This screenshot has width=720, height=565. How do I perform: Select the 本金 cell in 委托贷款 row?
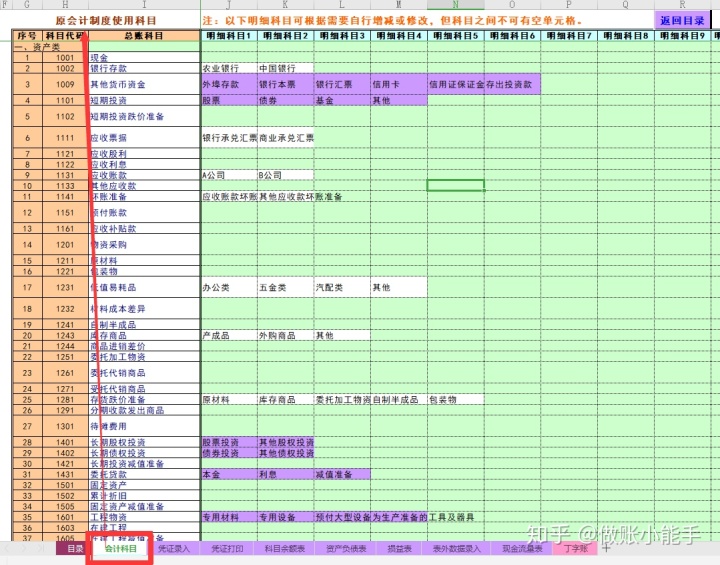[229, 474]
